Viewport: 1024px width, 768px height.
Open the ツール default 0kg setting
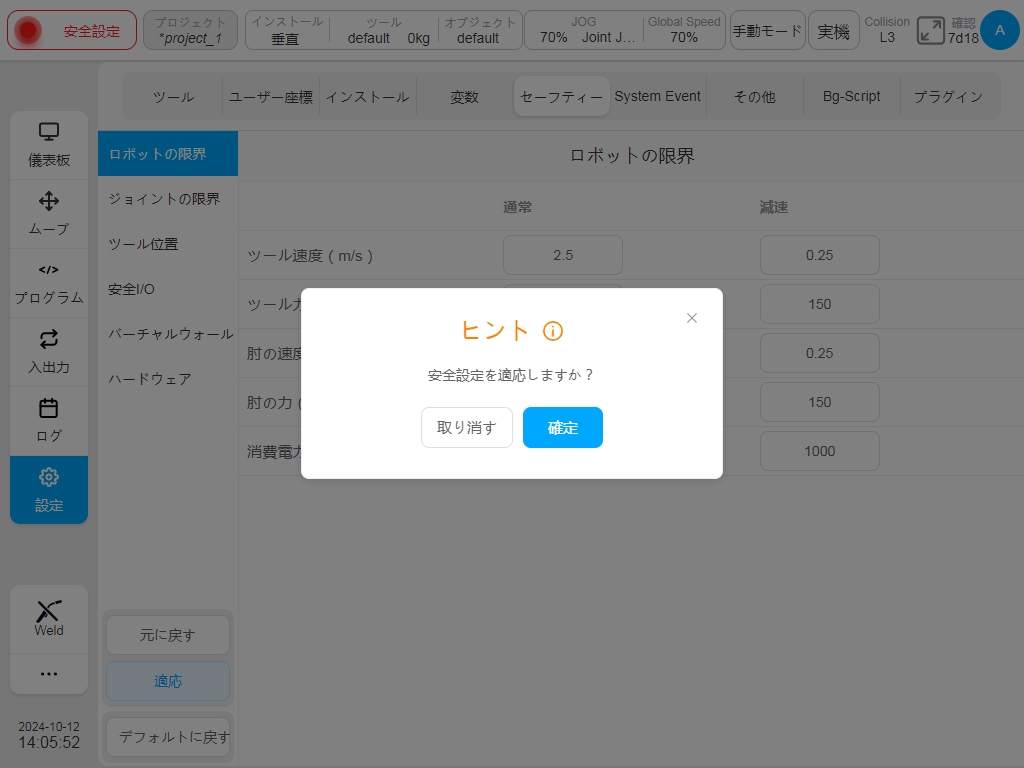pyautogui.click(x=384, y=31)
